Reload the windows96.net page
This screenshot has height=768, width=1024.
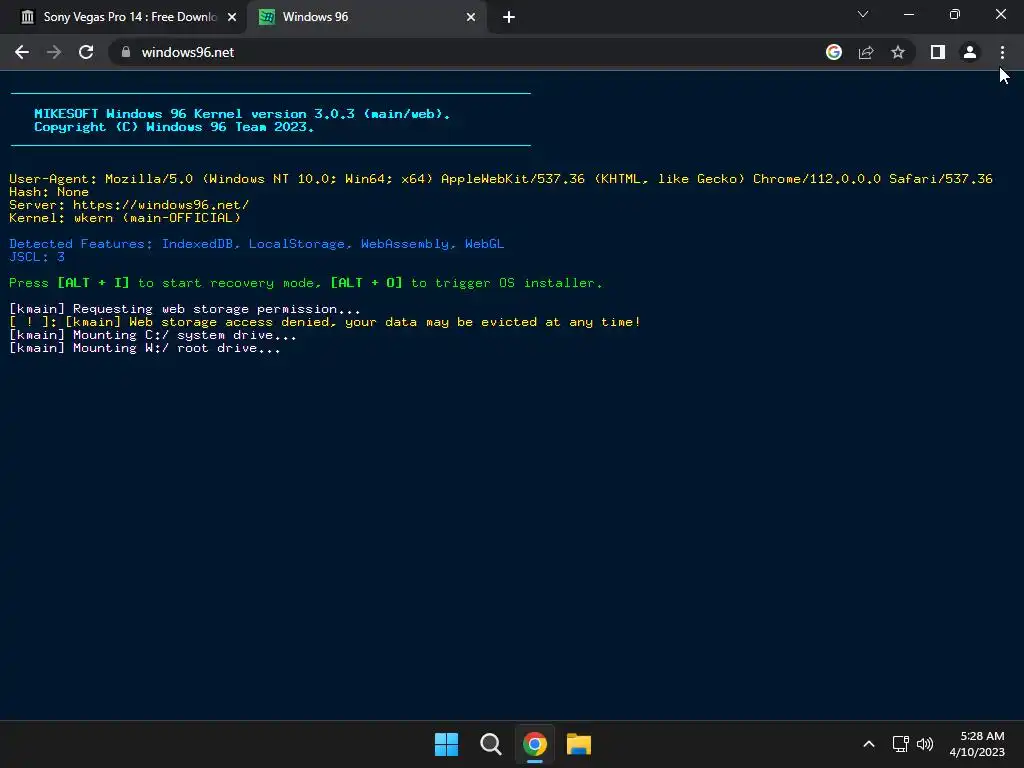[86, 52]
